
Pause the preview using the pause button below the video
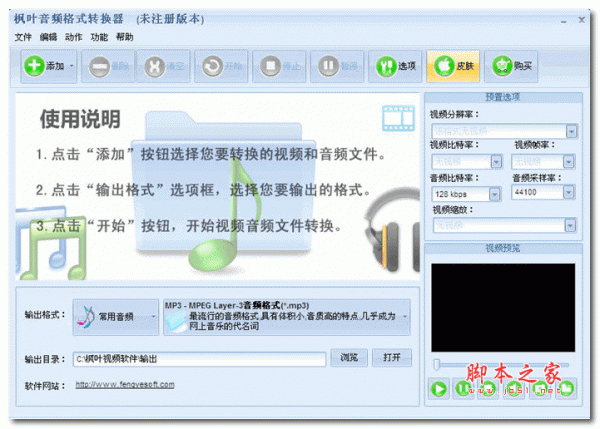coord(463,389)
